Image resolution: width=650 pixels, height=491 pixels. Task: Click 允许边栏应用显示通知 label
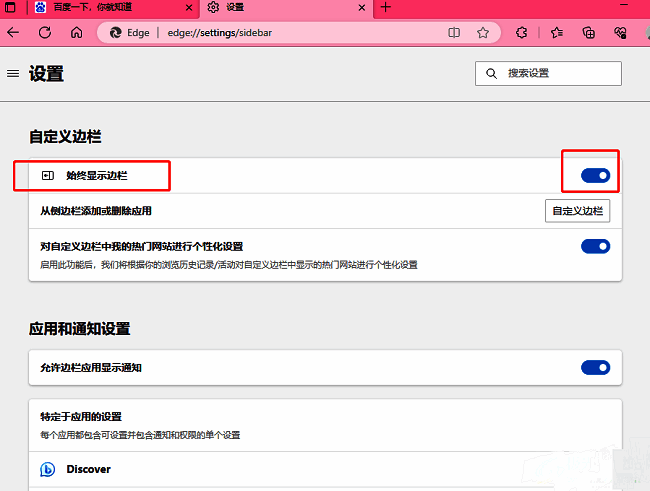pos(91,367)
